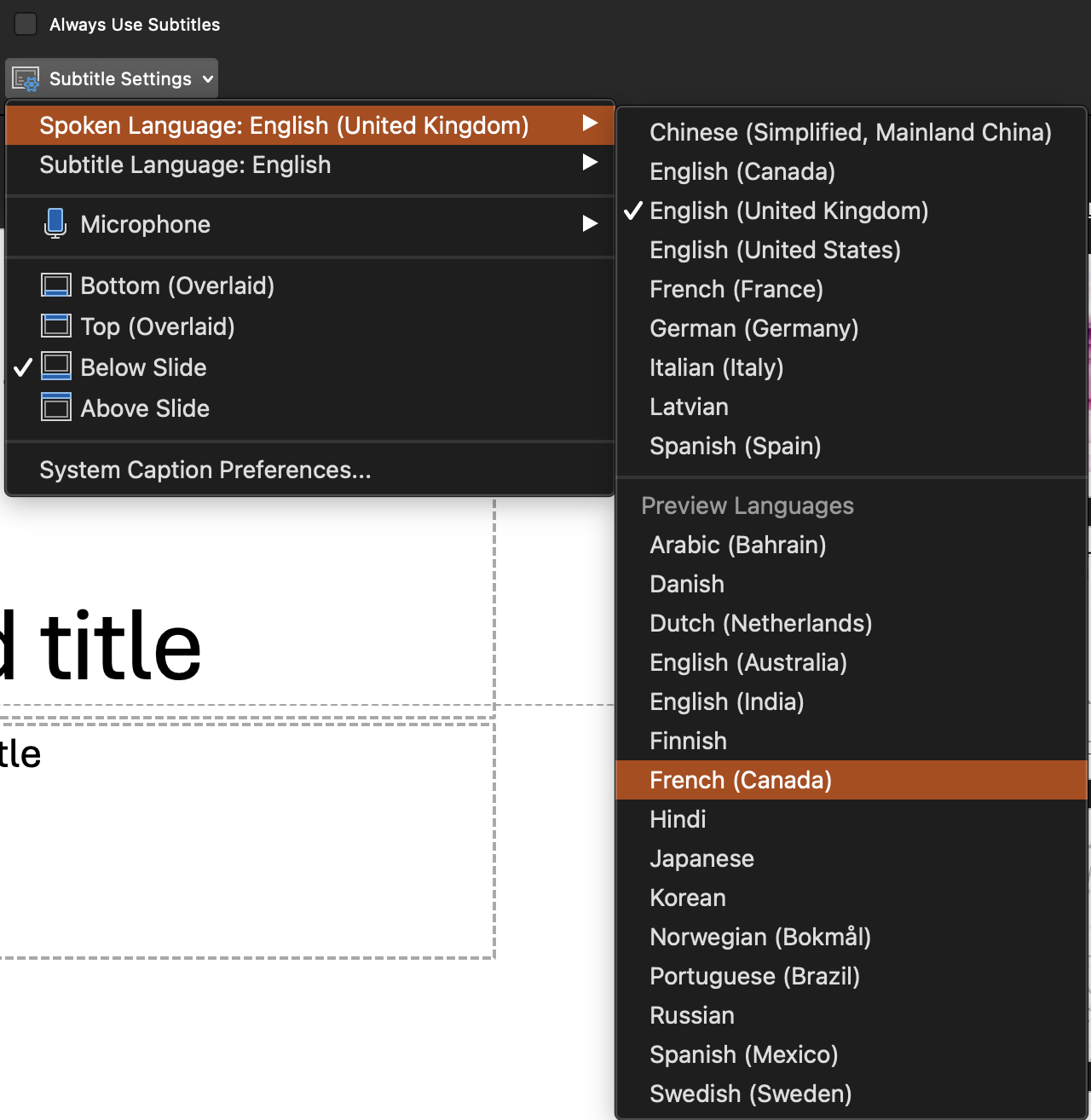Click the Top (Overlaid) position icon
1091x1120 pixels.
[56, 326]
